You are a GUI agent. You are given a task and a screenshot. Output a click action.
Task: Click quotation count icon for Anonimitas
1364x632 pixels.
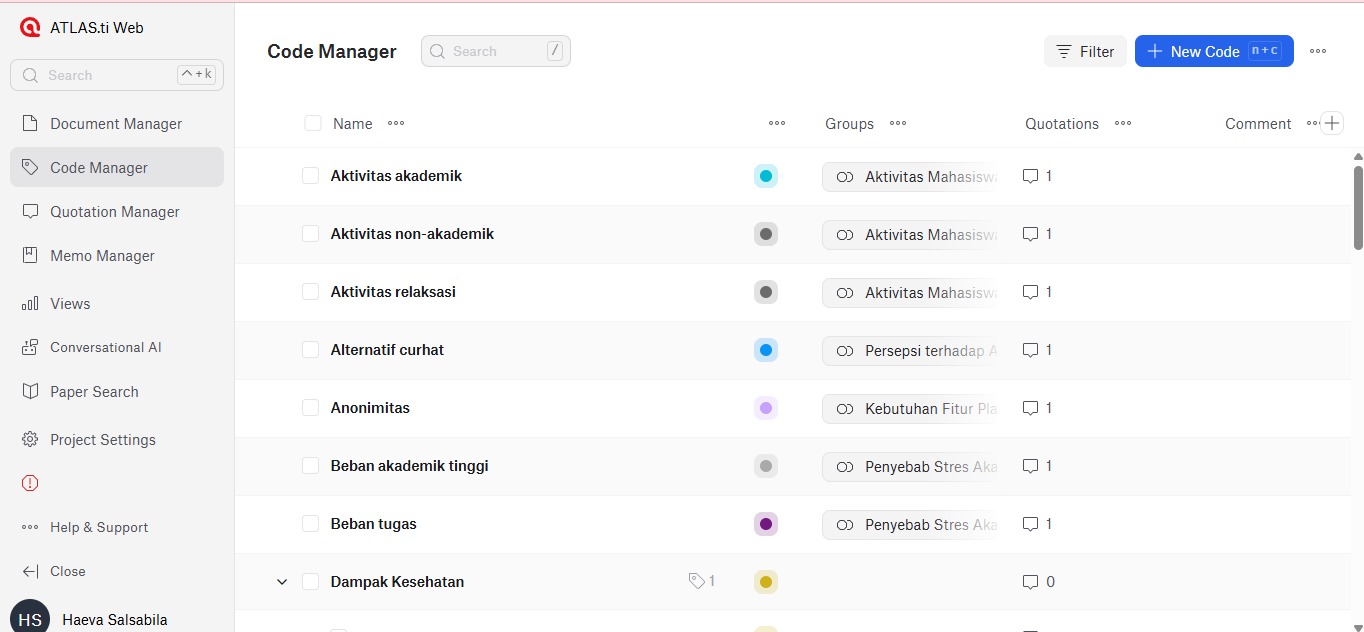[1031, 408]
